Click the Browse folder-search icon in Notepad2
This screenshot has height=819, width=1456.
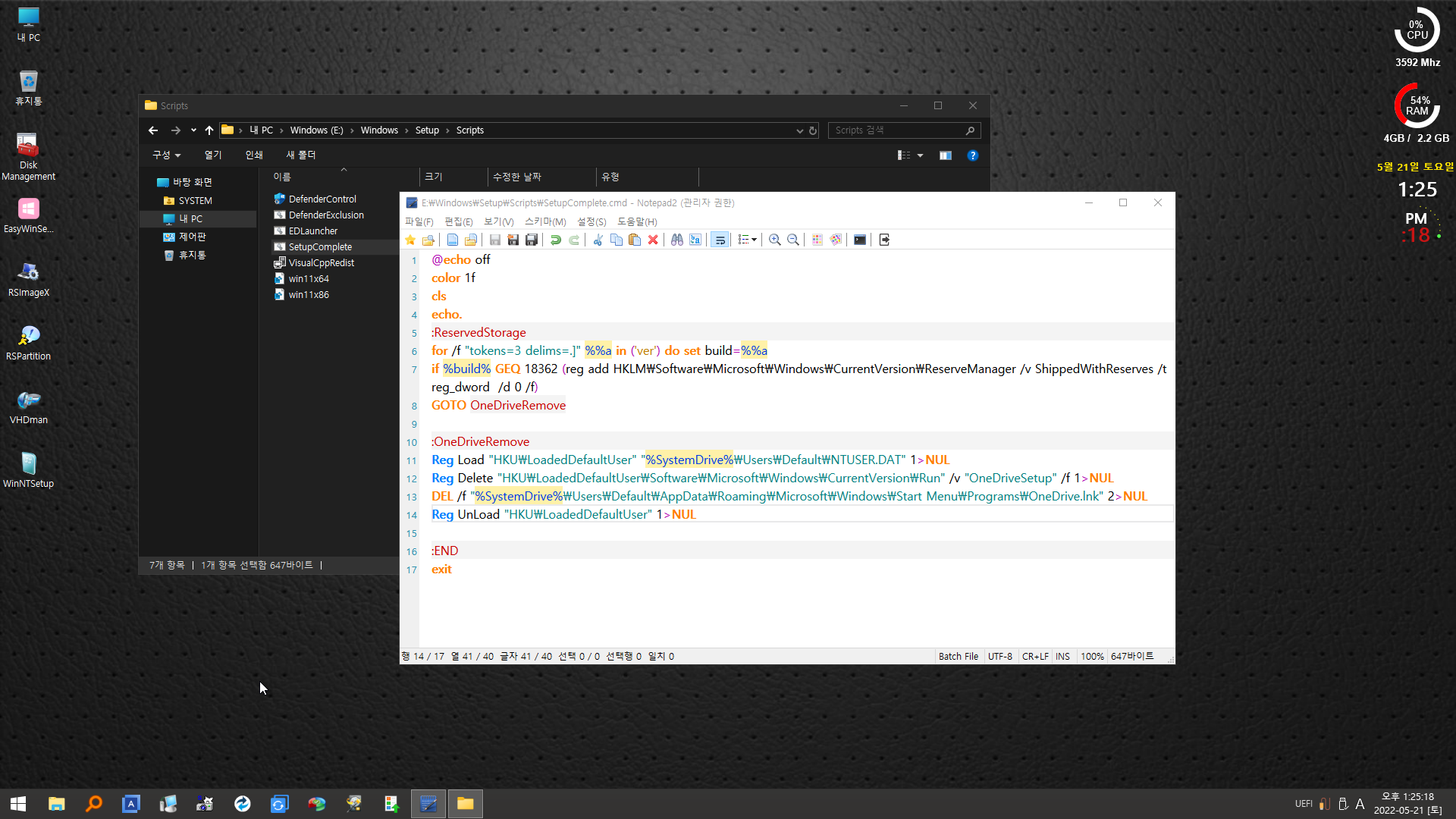click(428, 240)
